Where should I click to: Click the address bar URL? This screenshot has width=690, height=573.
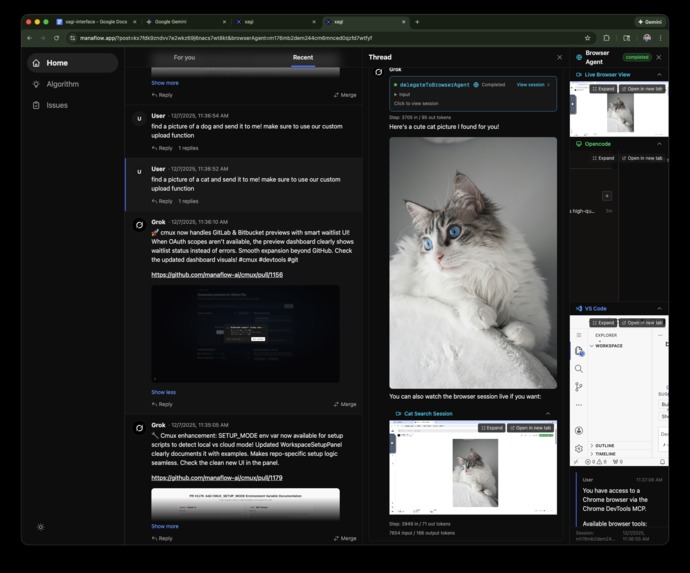(x=226, y=38)
